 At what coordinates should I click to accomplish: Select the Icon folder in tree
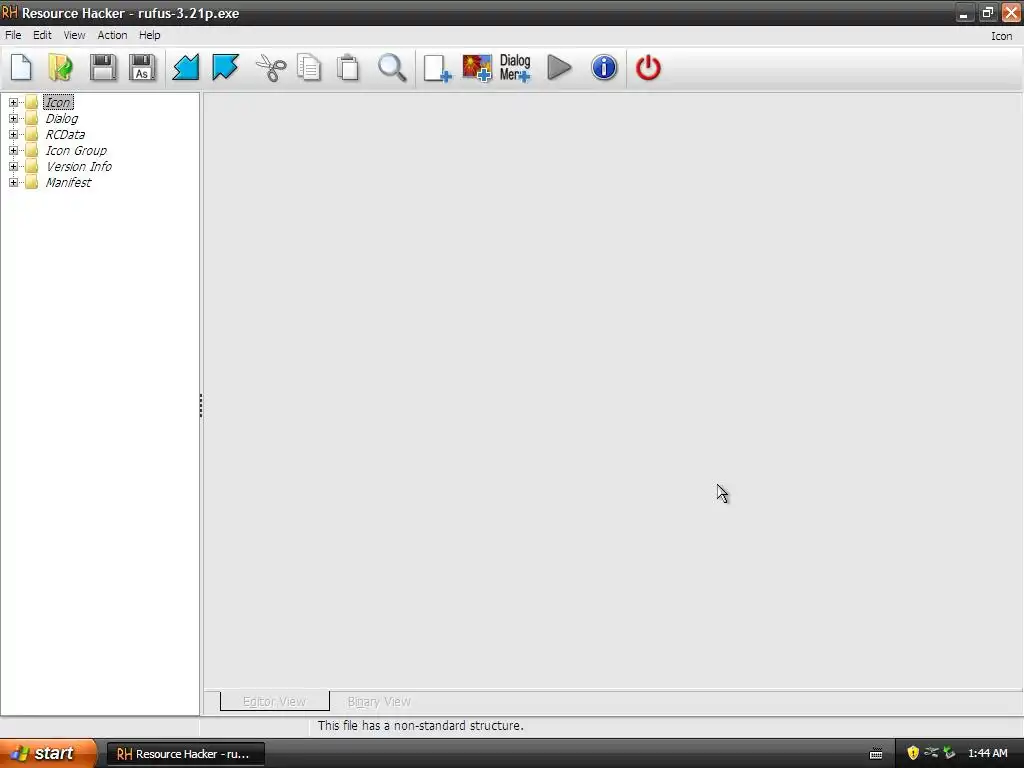coord(58,103)
